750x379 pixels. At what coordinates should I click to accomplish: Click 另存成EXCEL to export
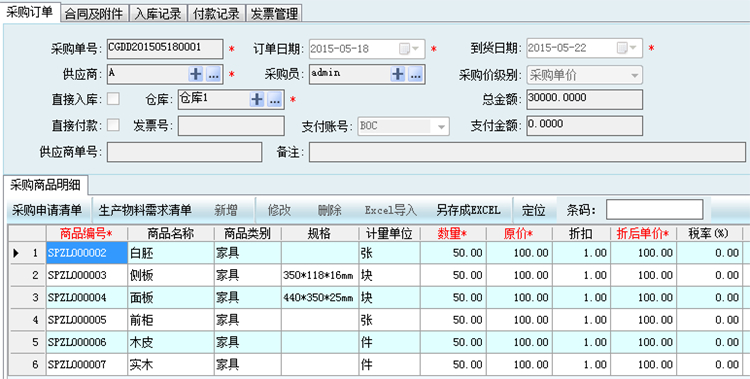[468, 210]
